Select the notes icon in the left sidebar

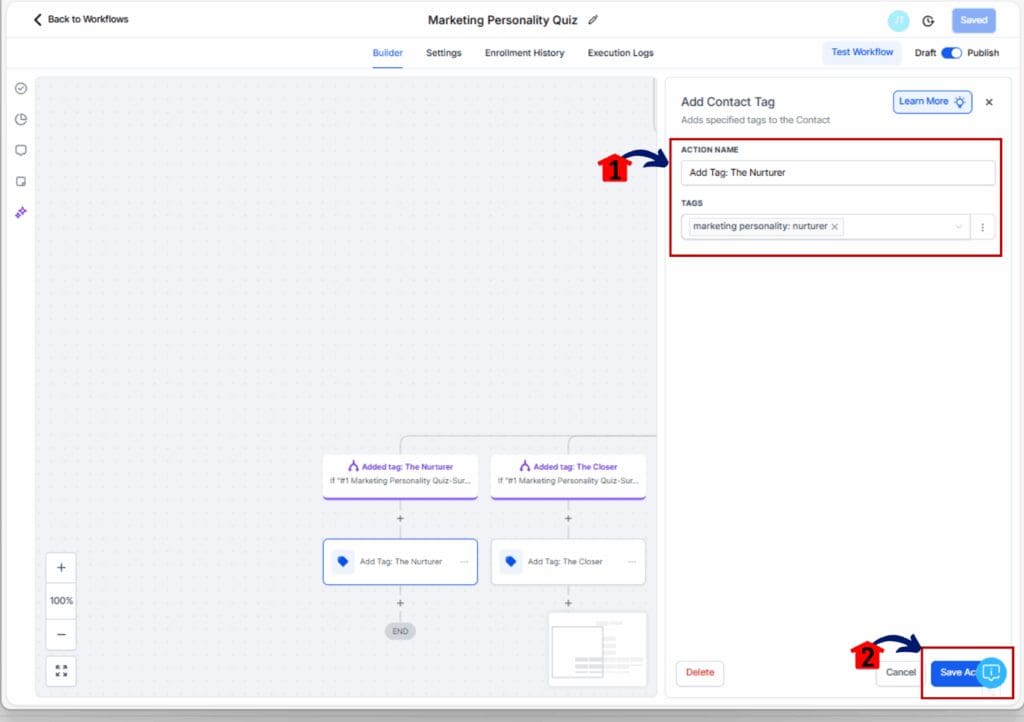20,181
